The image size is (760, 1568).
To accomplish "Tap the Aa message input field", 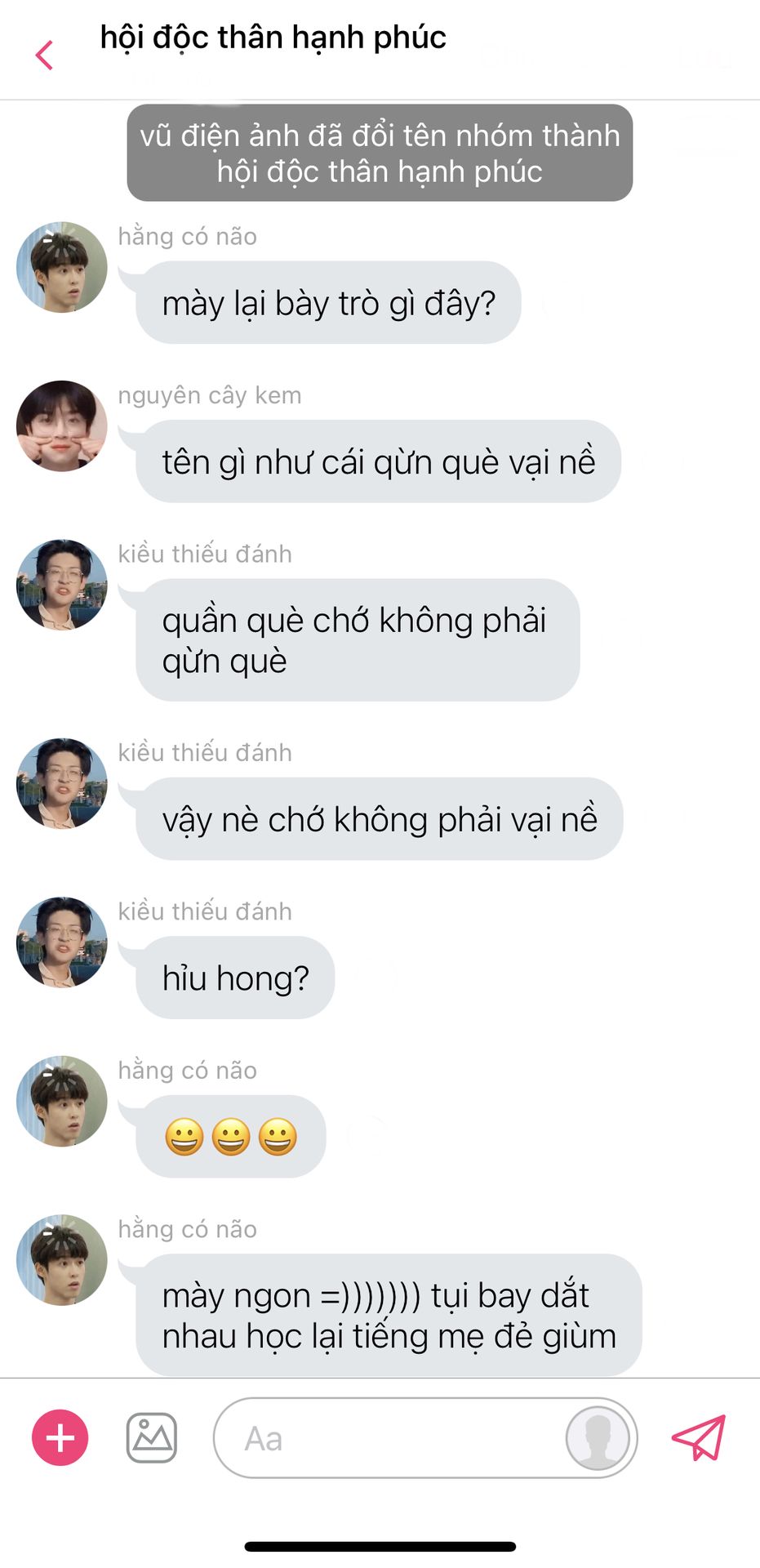I will coord(425,1437).
